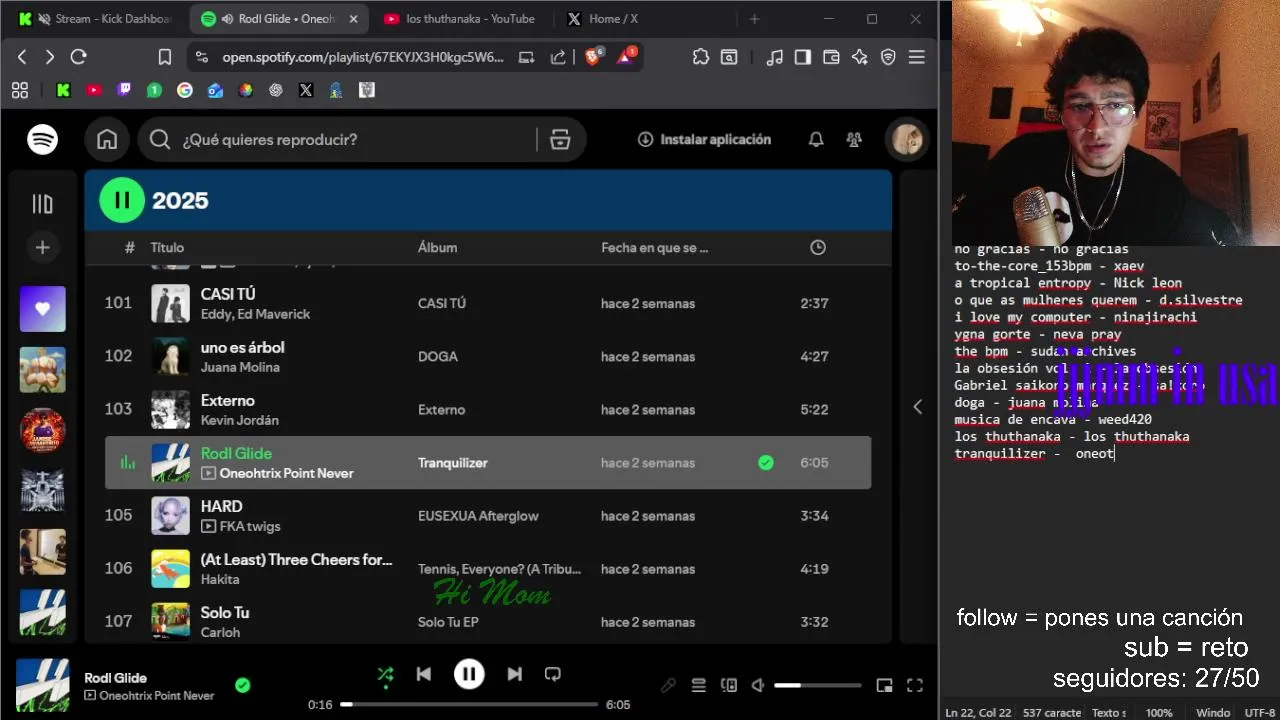Viewport: 1280px width, 720px height.
Task: Open notifications bell in Spotify
Action: click(x=816, y=140)
